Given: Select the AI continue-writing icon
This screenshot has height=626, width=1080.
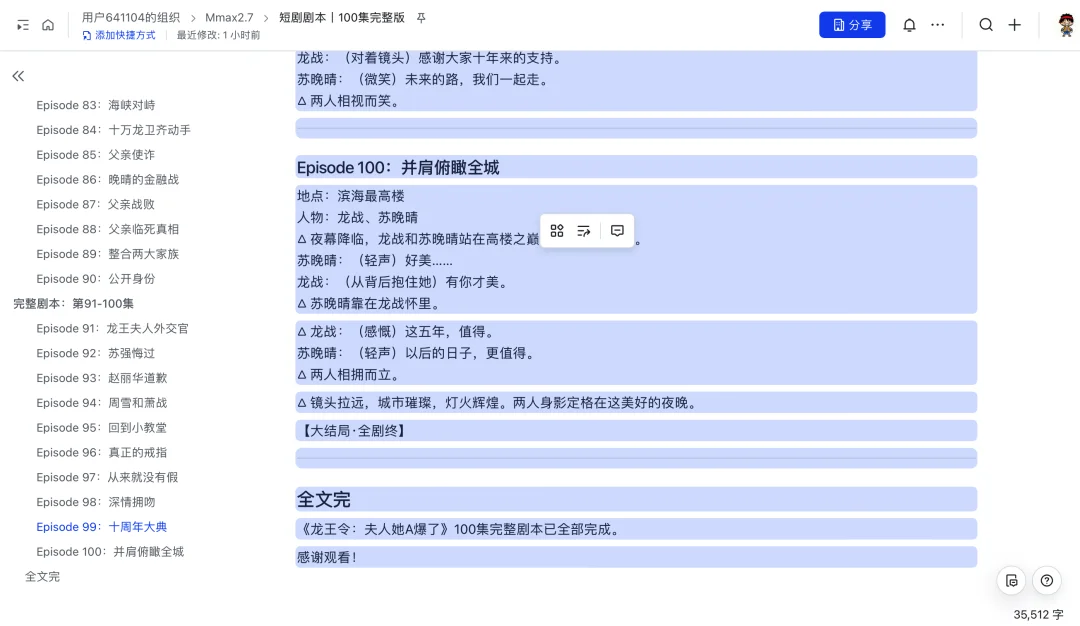Looking at the screenshot, I should point(584,230).
